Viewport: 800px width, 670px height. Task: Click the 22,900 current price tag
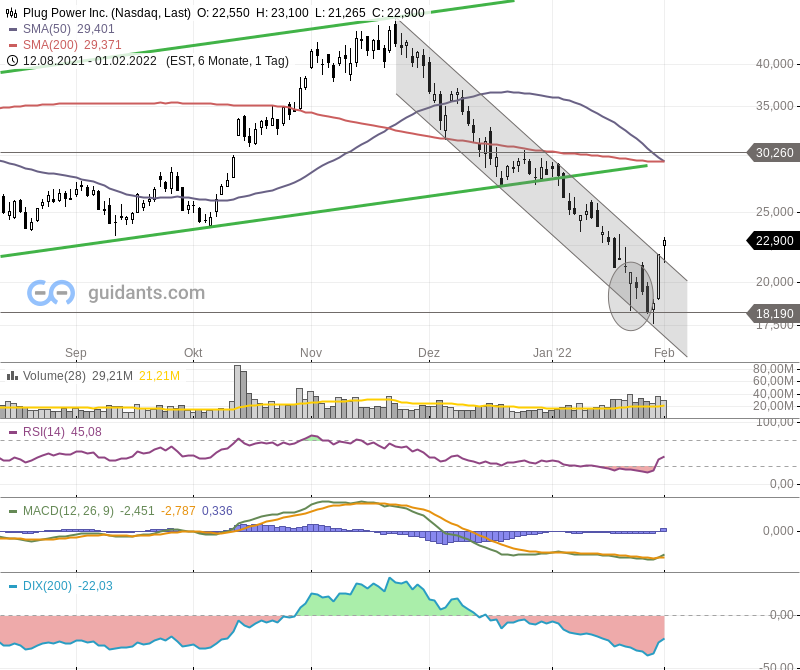(x=774, y=240)
